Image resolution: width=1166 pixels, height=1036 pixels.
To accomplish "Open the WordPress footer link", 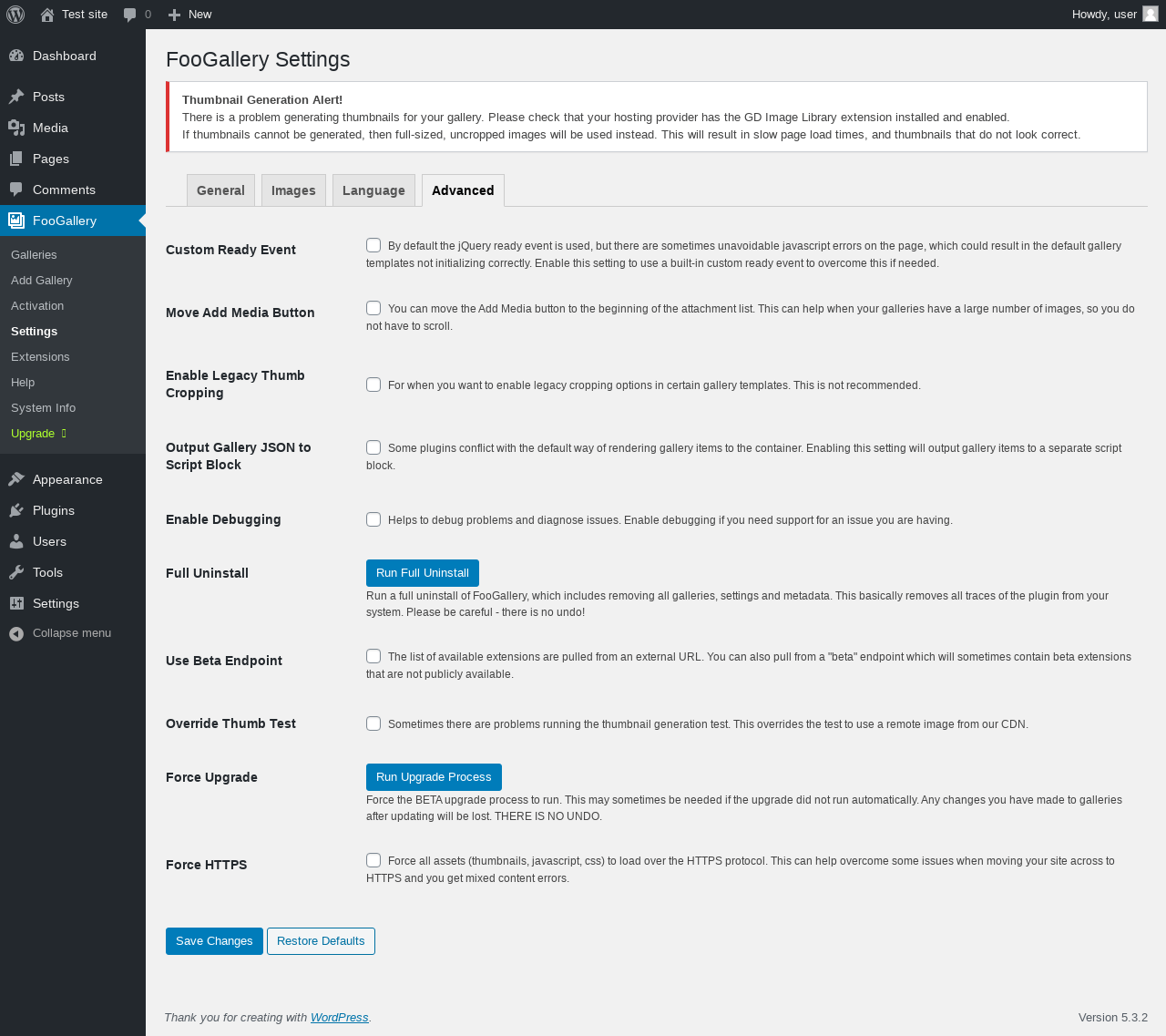I will 340,1018.
